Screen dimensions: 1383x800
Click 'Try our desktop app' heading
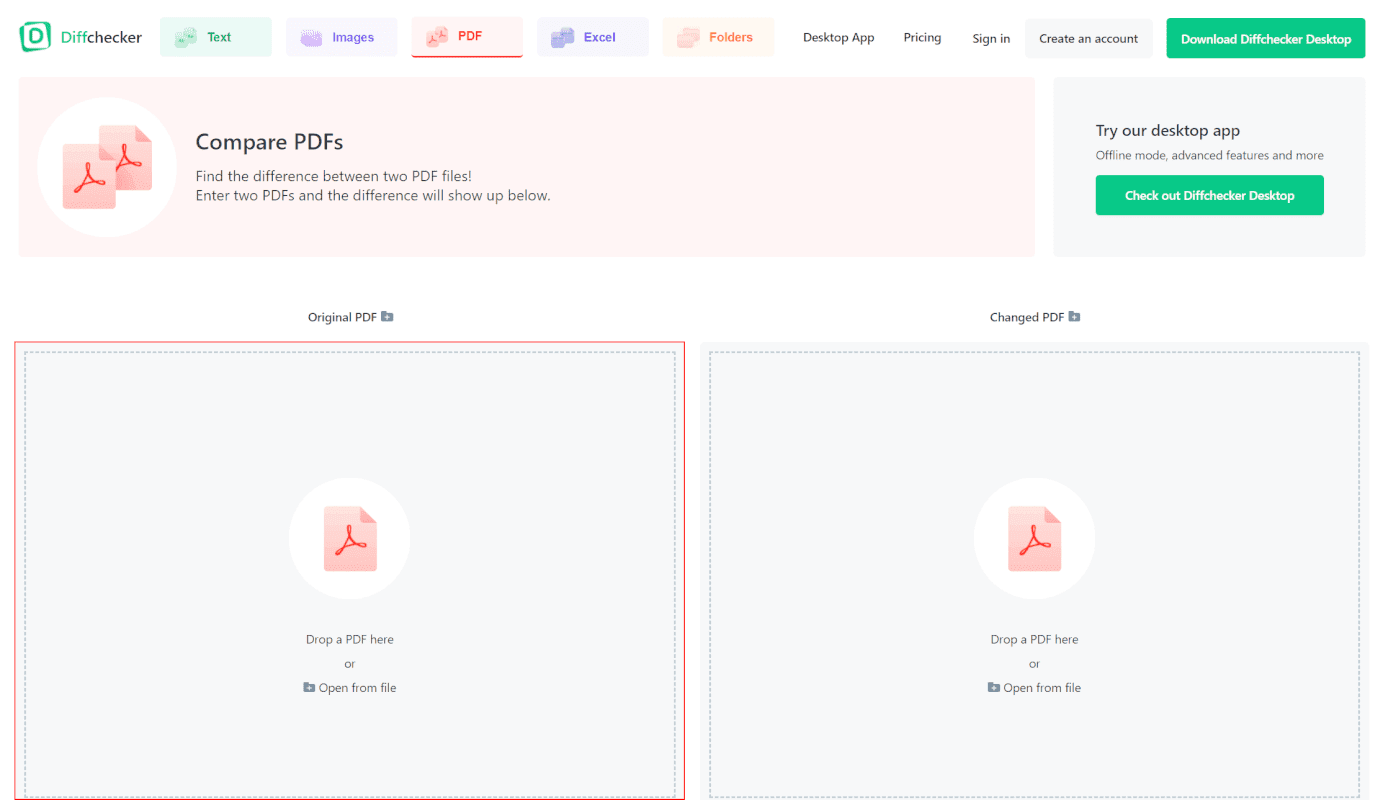1168,131
